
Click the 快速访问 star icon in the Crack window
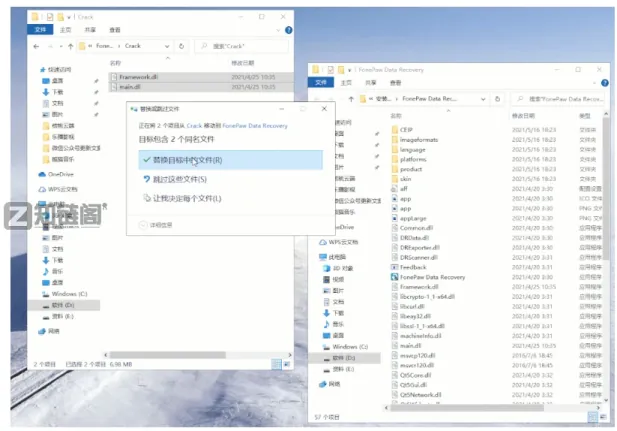click(42, 70)
